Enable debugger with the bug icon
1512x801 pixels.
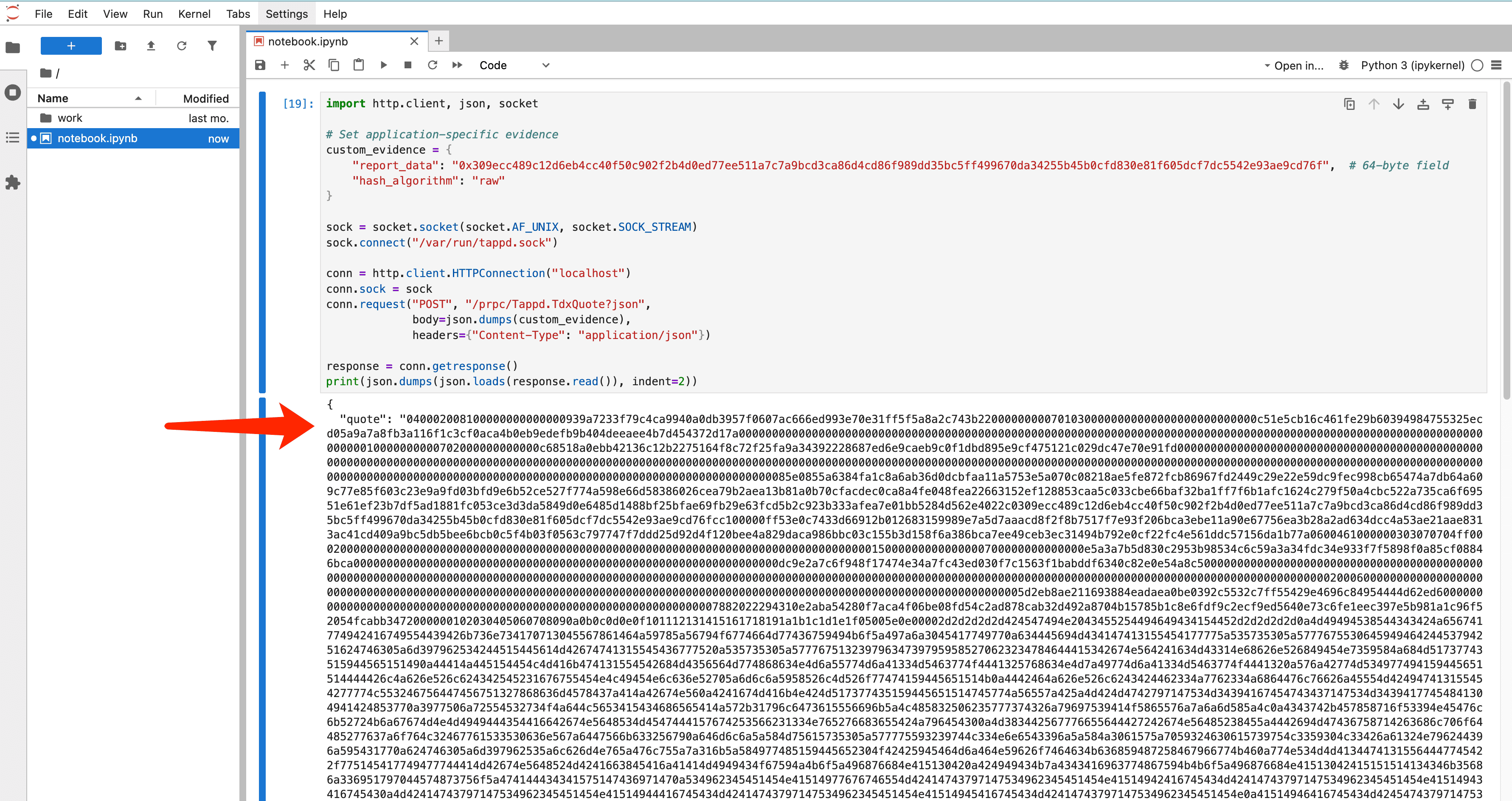(x=1343, y=65)
